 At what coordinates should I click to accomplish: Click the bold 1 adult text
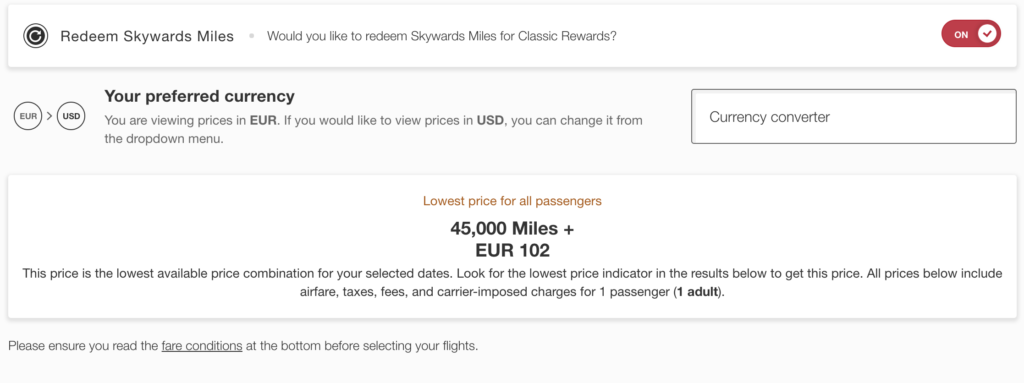[698, 293]
